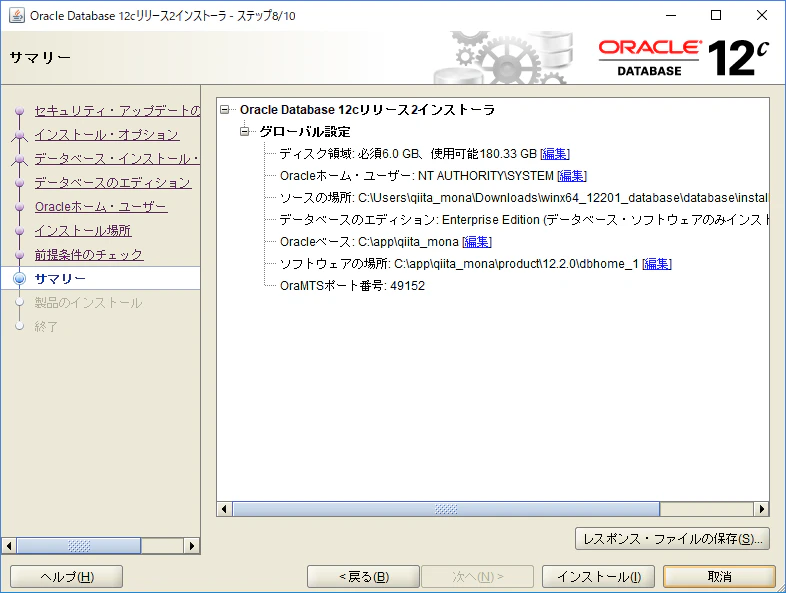The image size is (786, 593).
Task: Open the セキュリティ・アップデート step link
Action: [117, 111]
